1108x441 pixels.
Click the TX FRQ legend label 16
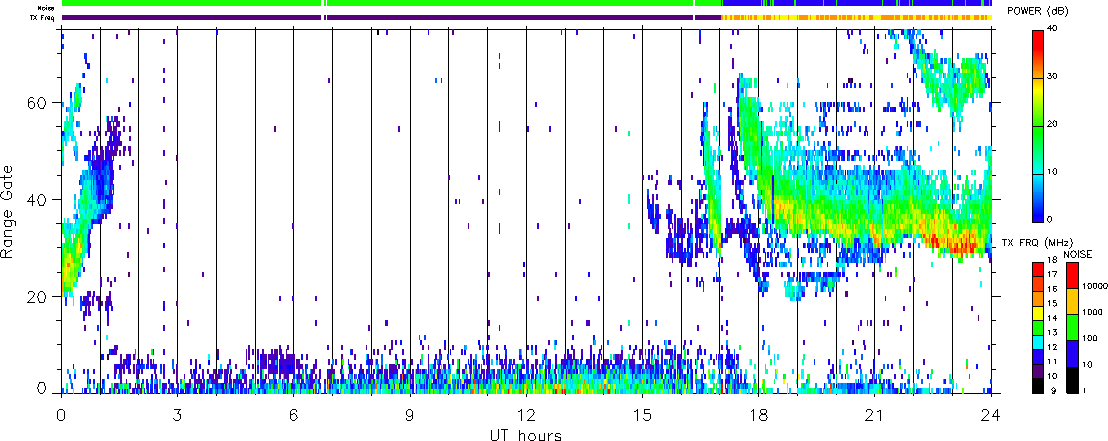click(1051, 290)
